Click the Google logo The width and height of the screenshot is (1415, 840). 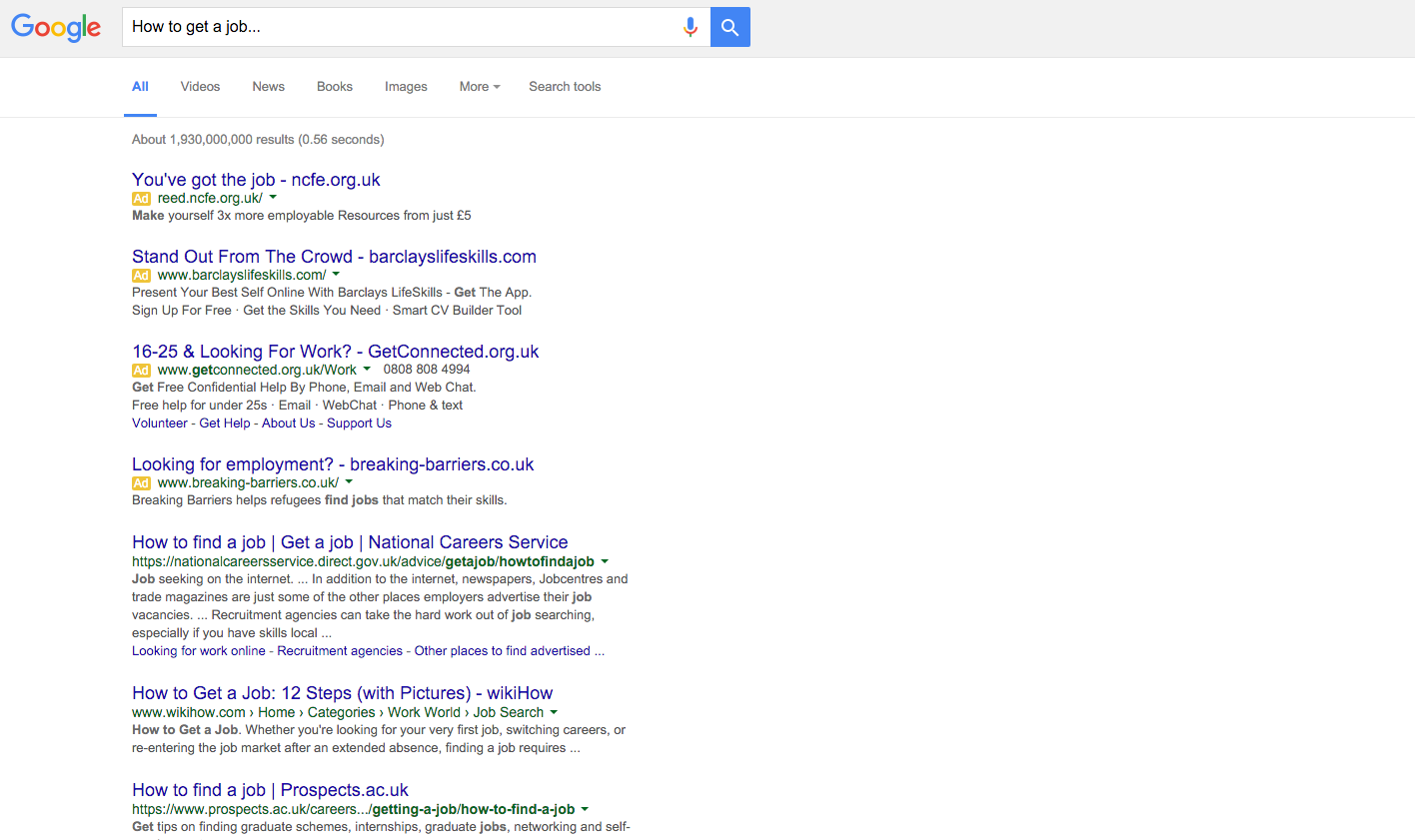click(56, 27)
